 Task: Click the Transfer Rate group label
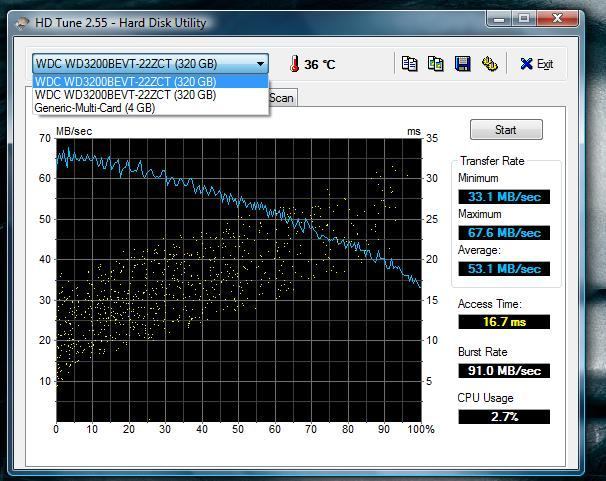pos(492,161)
